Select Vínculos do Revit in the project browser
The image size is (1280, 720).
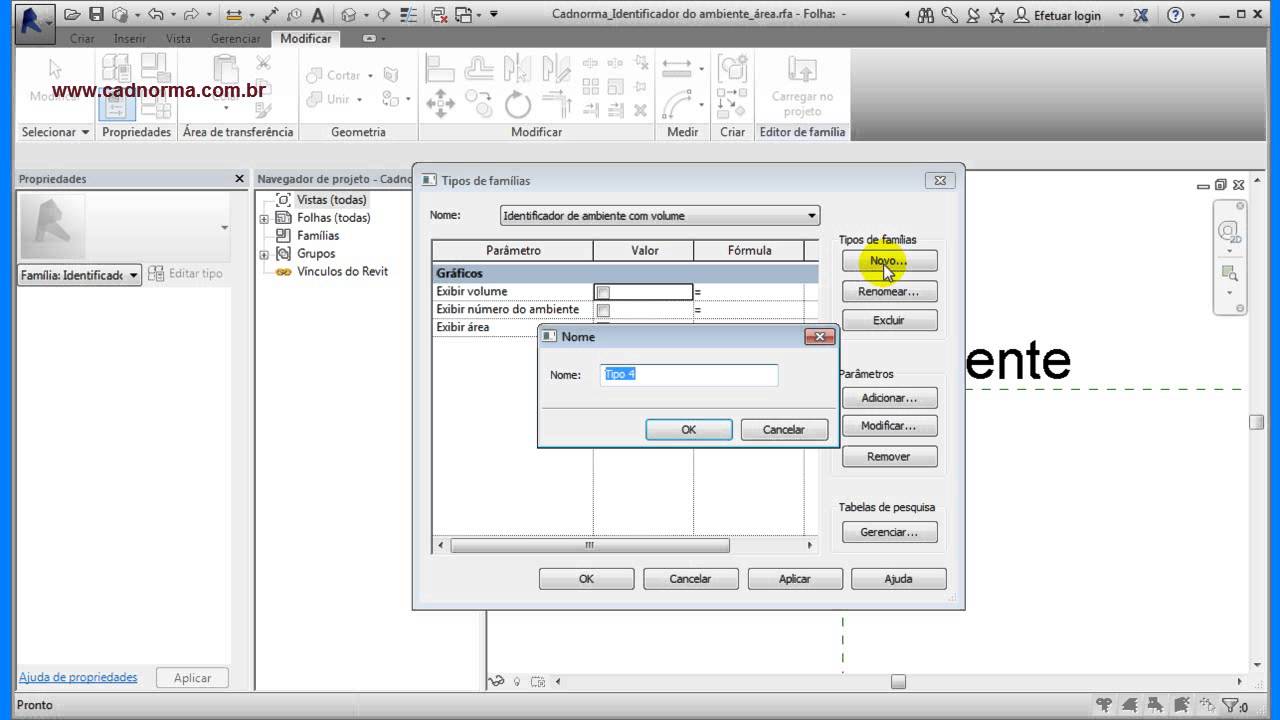pyautogui.click(x=342, y=272)
